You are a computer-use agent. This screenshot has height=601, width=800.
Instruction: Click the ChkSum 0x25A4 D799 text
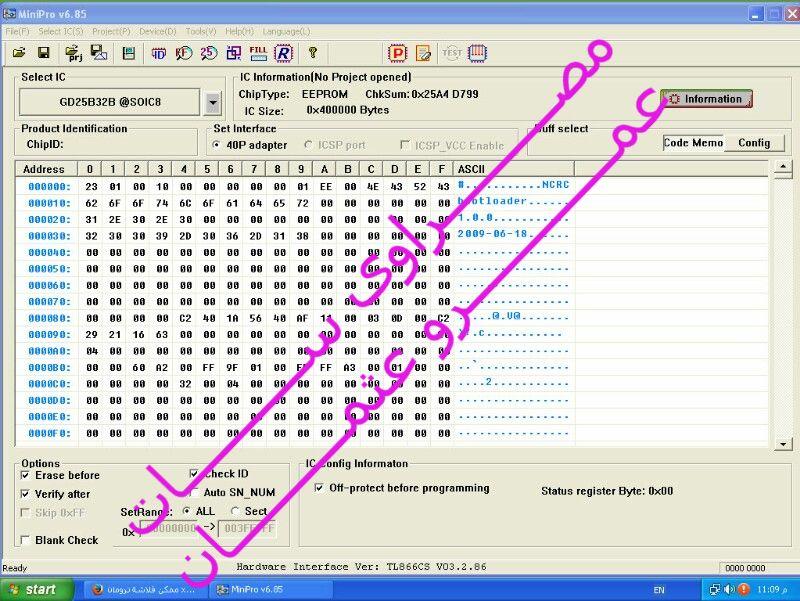tap(422, 94)
